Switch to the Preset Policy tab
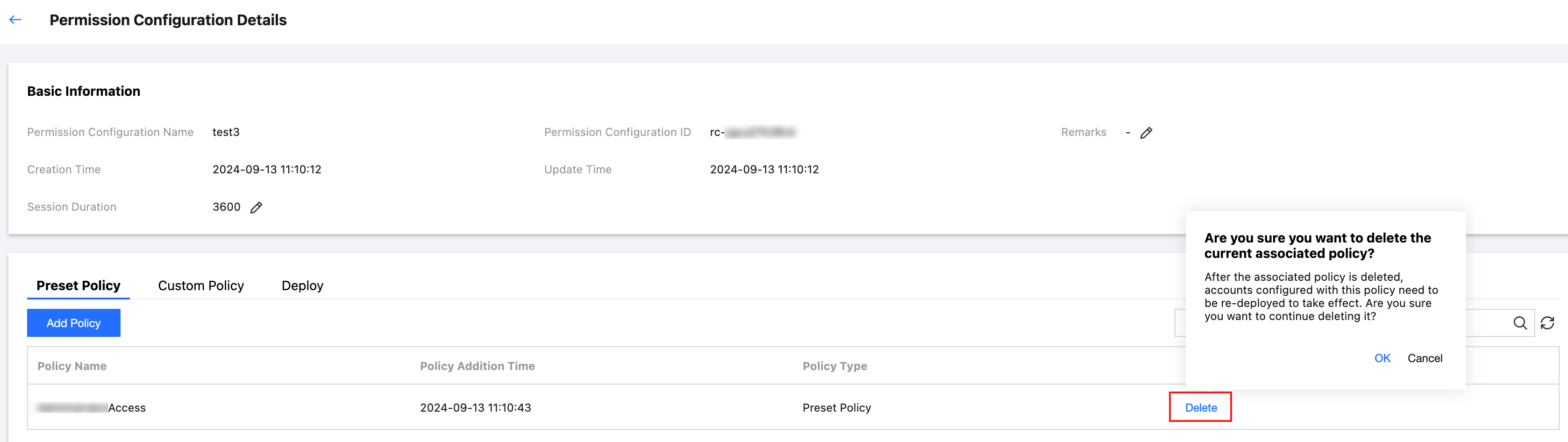 78,285
